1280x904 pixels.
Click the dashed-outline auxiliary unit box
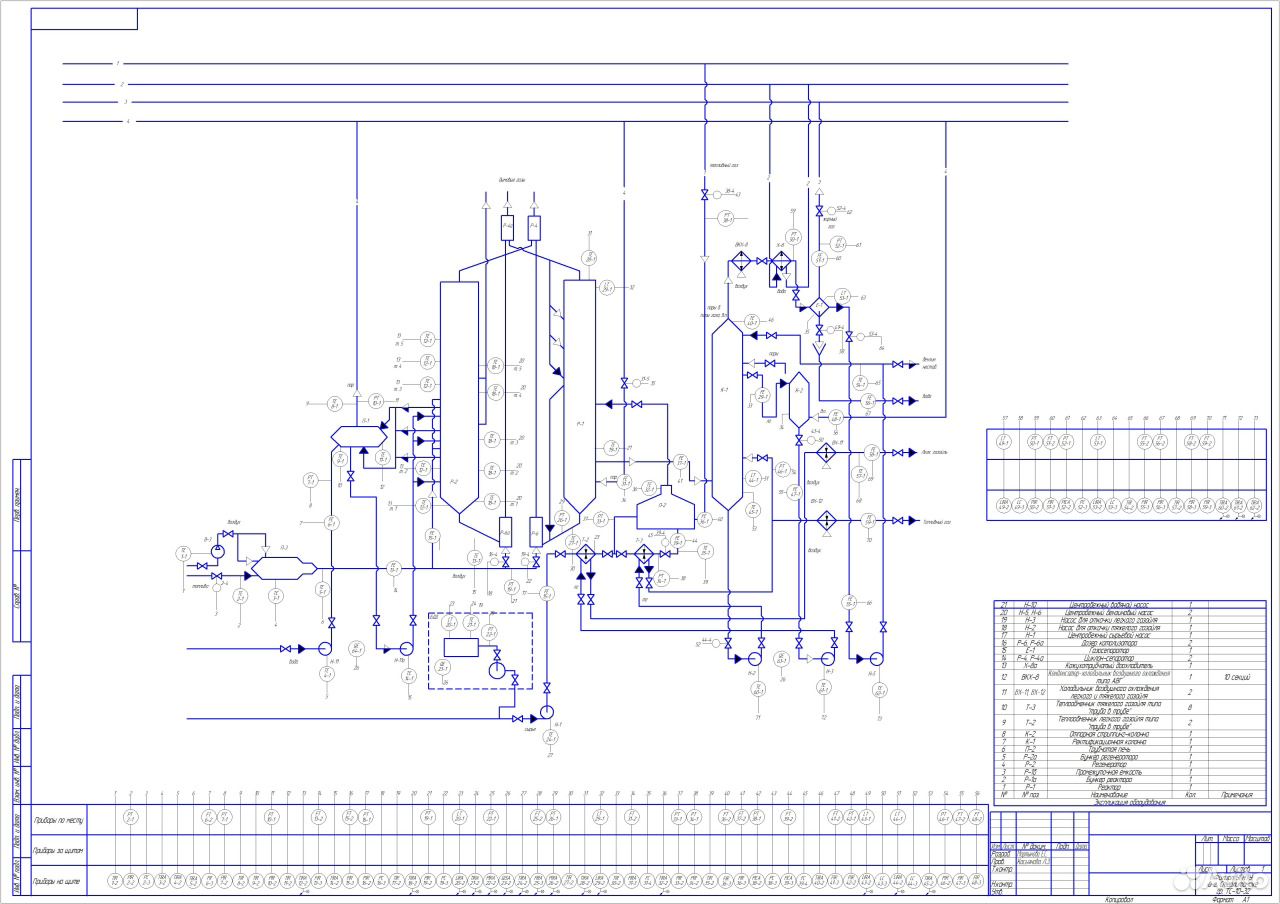481,651
